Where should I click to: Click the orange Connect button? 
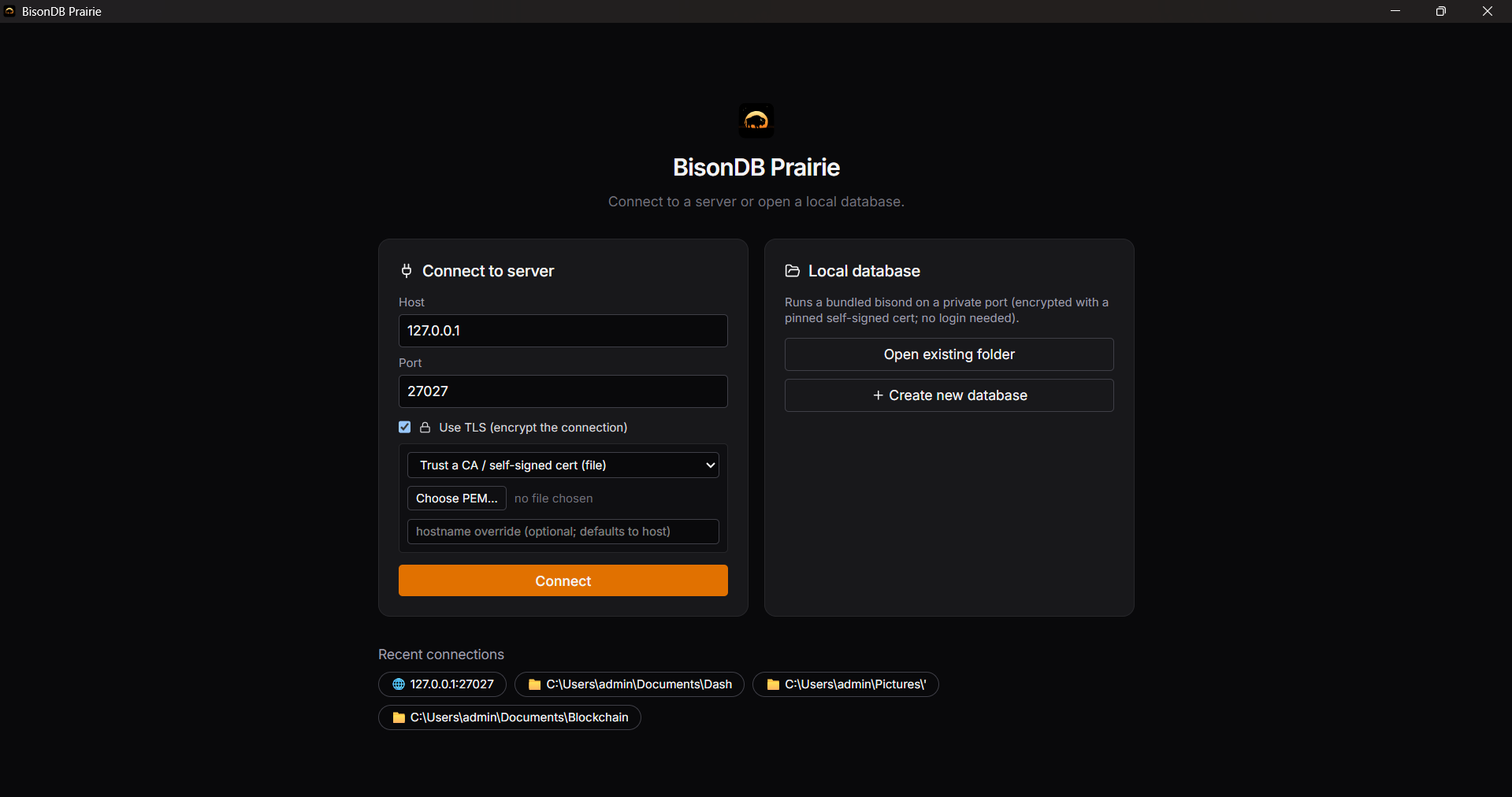pos(563,580)
